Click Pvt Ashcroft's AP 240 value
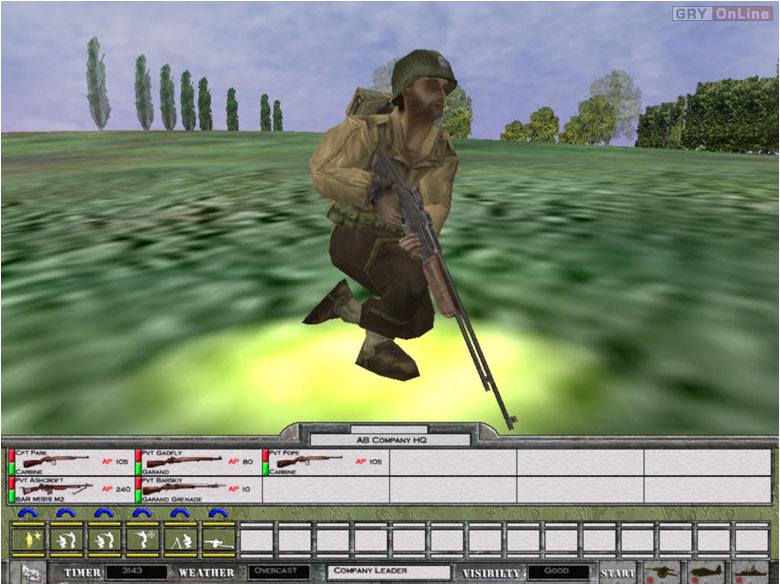 [x=117, y=489]
